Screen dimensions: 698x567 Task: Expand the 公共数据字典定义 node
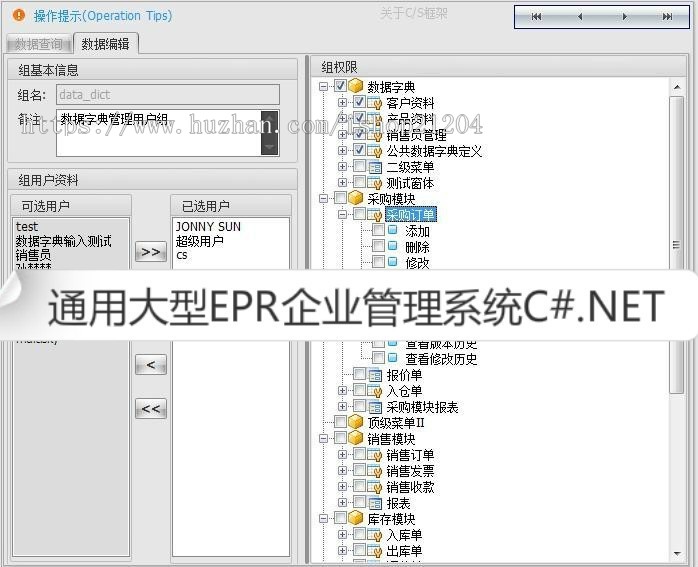coord(342,150)
